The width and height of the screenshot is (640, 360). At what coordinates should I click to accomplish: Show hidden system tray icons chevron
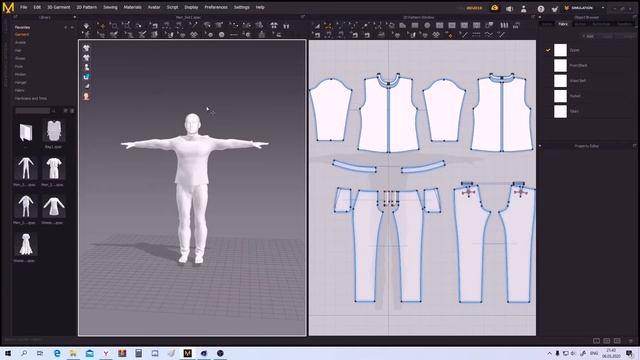point(549,353)
